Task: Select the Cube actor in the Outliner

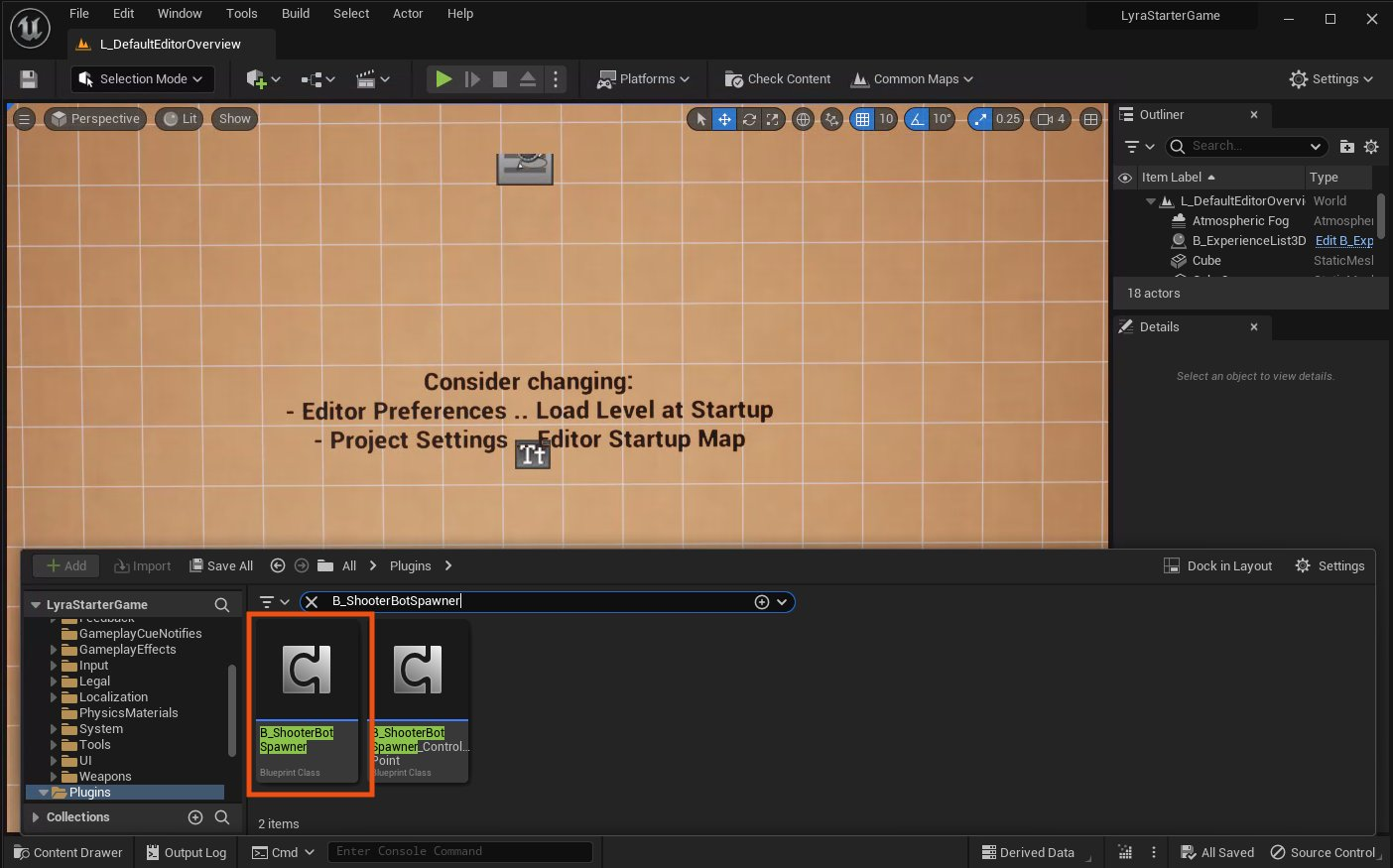Action: [1206, 261]
